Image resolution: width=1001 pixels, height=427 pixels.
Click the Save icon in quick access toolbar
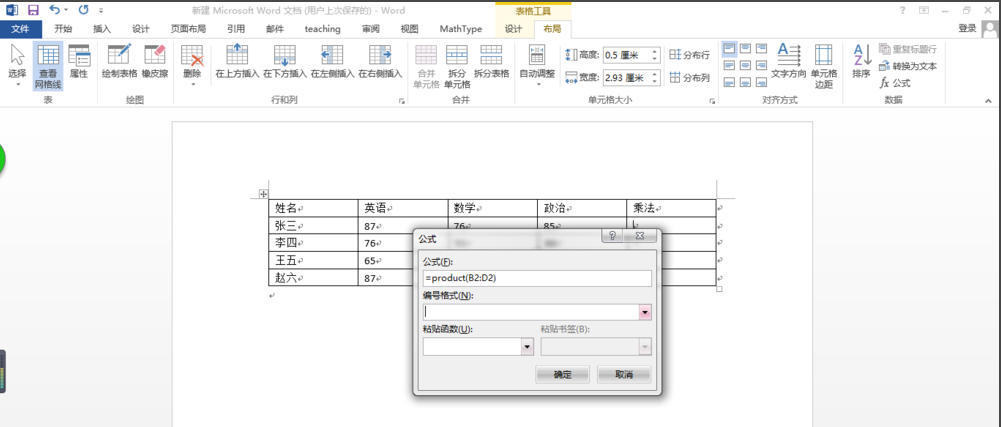pos(33,10)
